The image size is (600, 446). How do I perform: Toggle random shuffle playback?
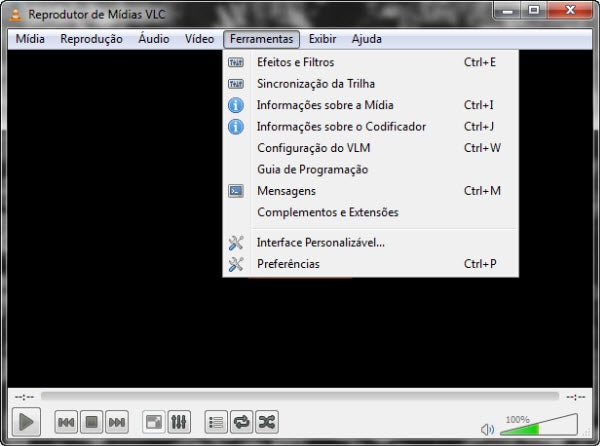pos(266,423)
